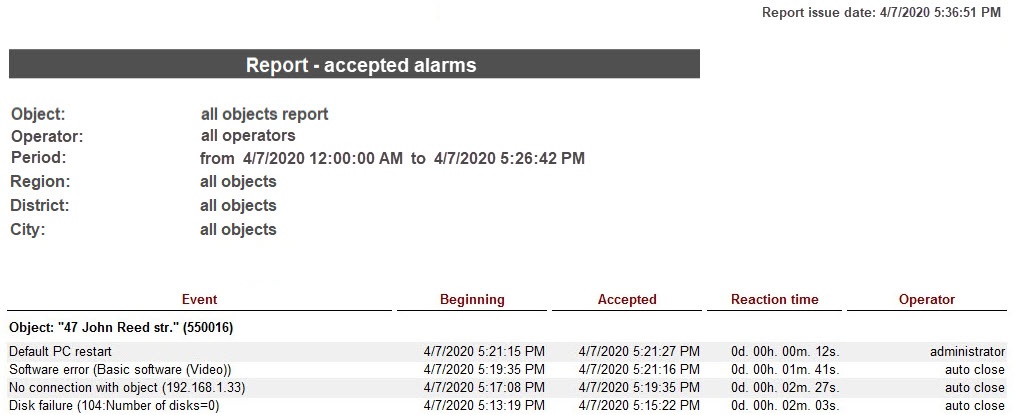
Task: Click the Disk failure event row
Action: (113, 406)
